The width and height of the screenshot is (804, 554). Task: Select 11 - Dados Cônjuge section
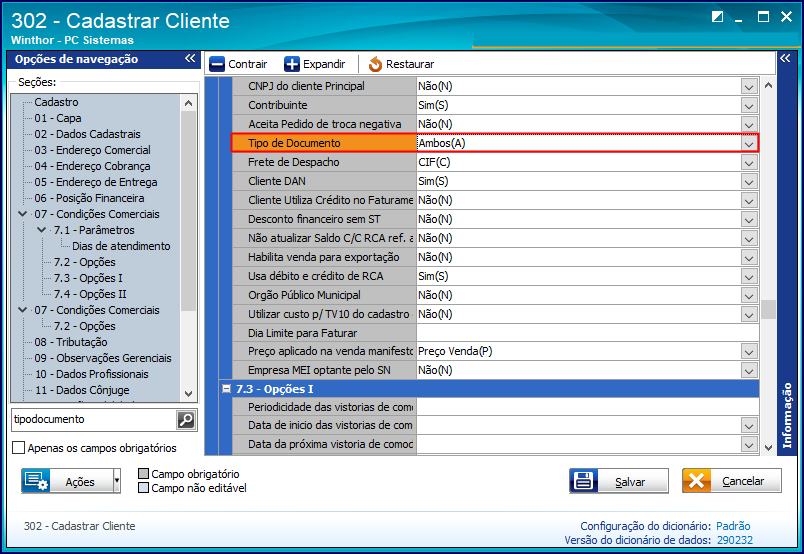click(x=82, y=389)
